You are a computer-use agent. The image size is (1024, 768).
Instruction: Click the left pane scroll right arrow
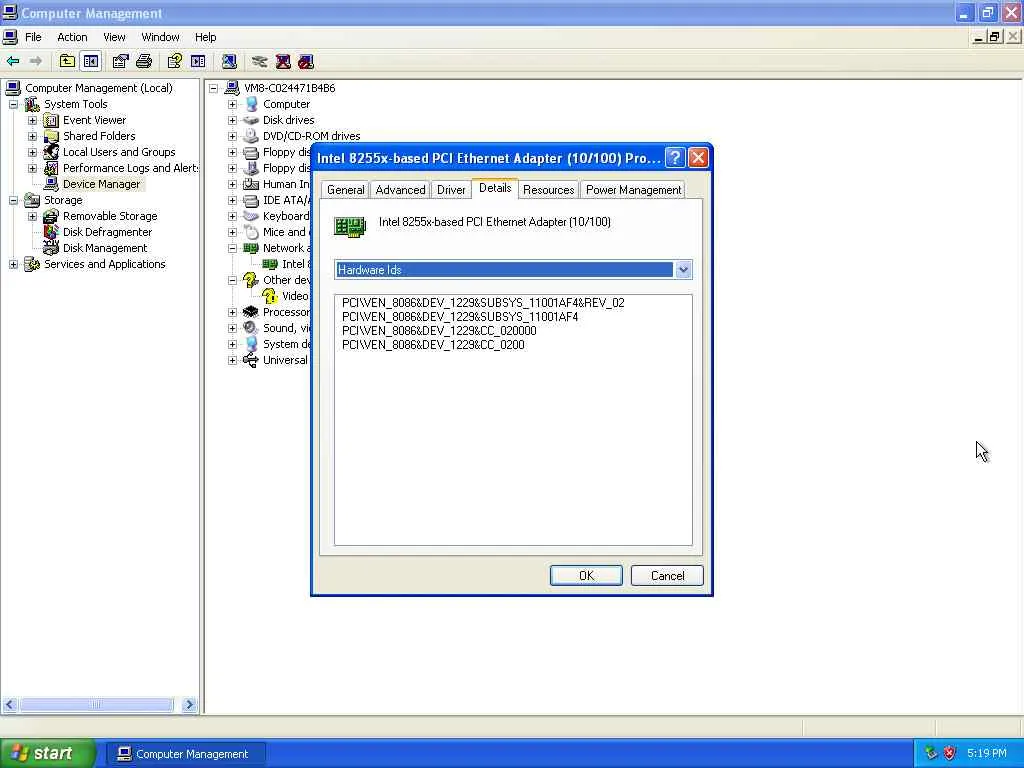tap(189, 705)
